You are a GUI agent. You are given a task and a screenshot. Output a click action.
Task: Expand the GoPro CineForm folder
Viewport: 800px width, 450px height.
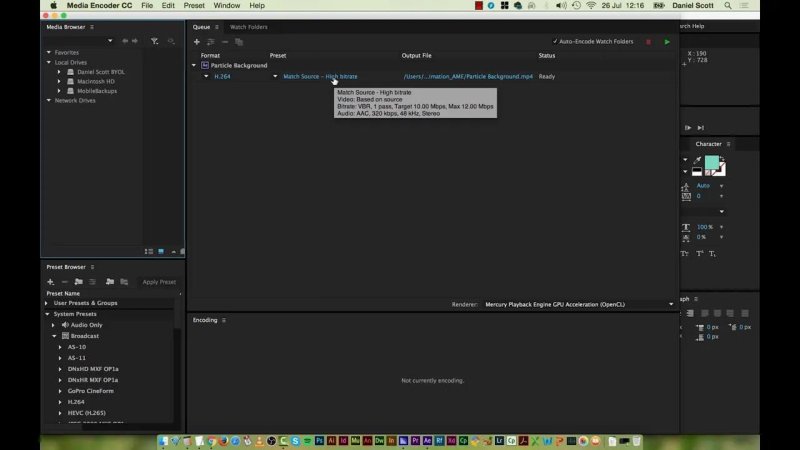(x=60, y=391)
